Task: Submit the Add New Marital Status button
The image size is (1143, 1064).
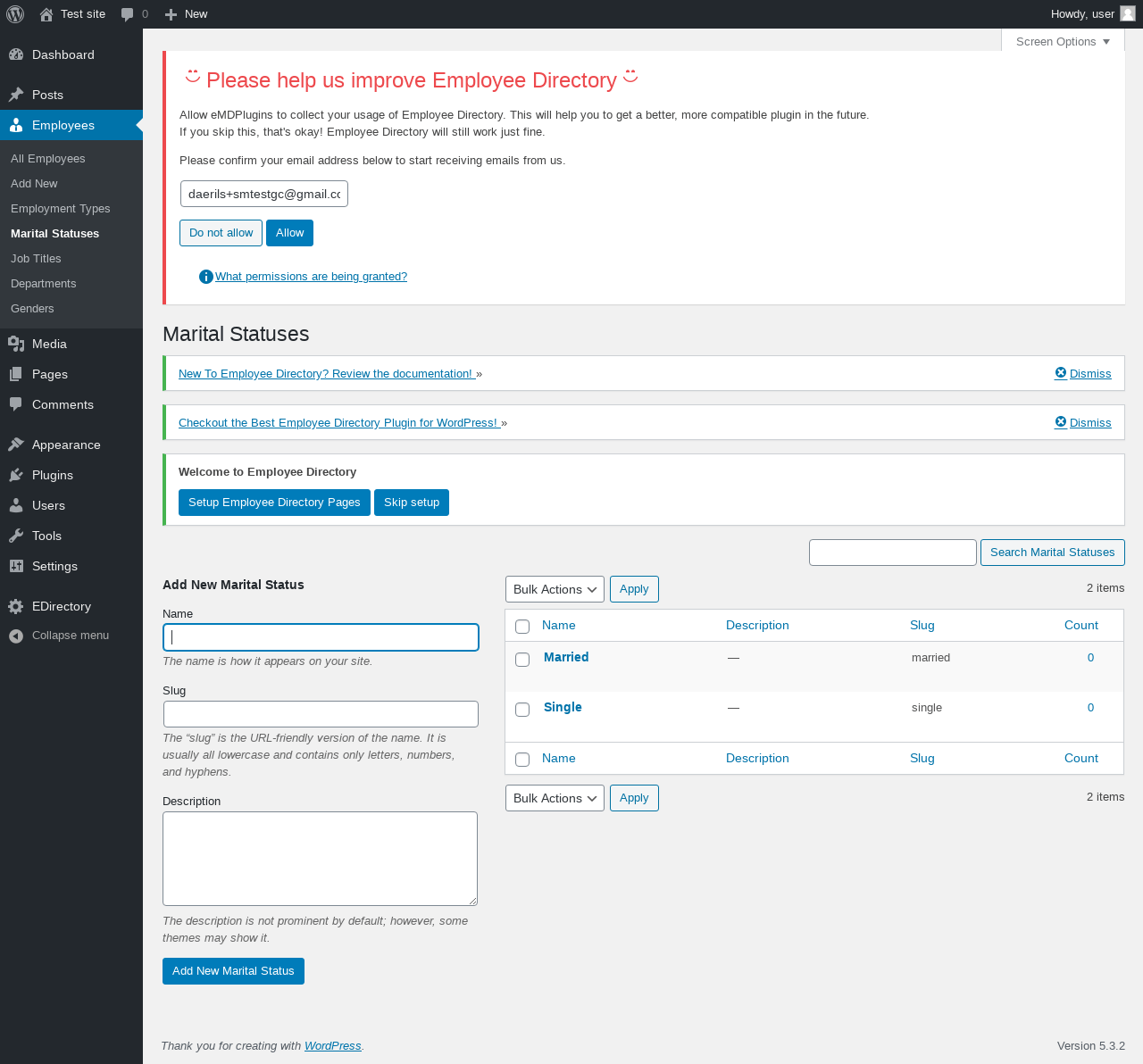Action: click(233, 971)
